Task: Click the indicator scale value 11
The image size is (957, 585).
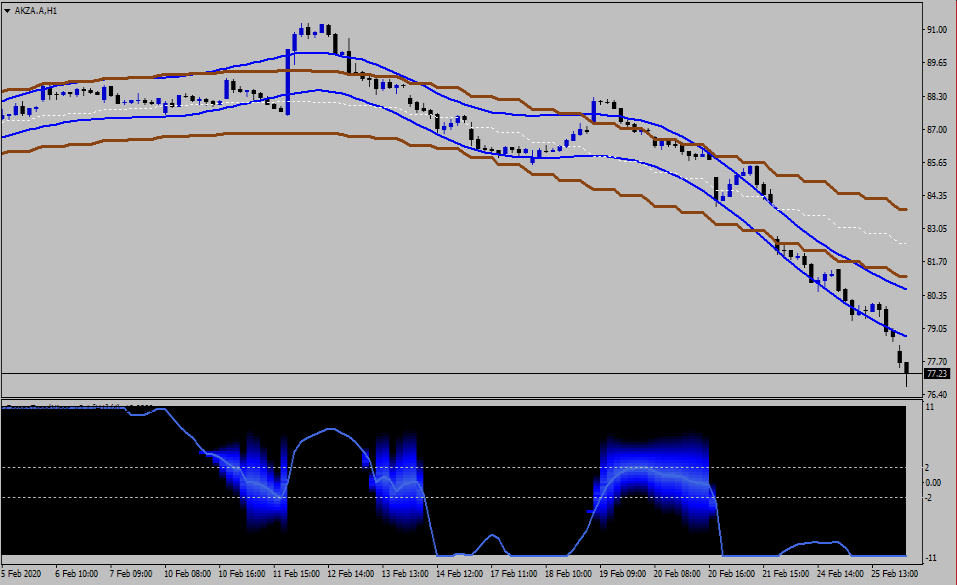Action: coord(930,408)
